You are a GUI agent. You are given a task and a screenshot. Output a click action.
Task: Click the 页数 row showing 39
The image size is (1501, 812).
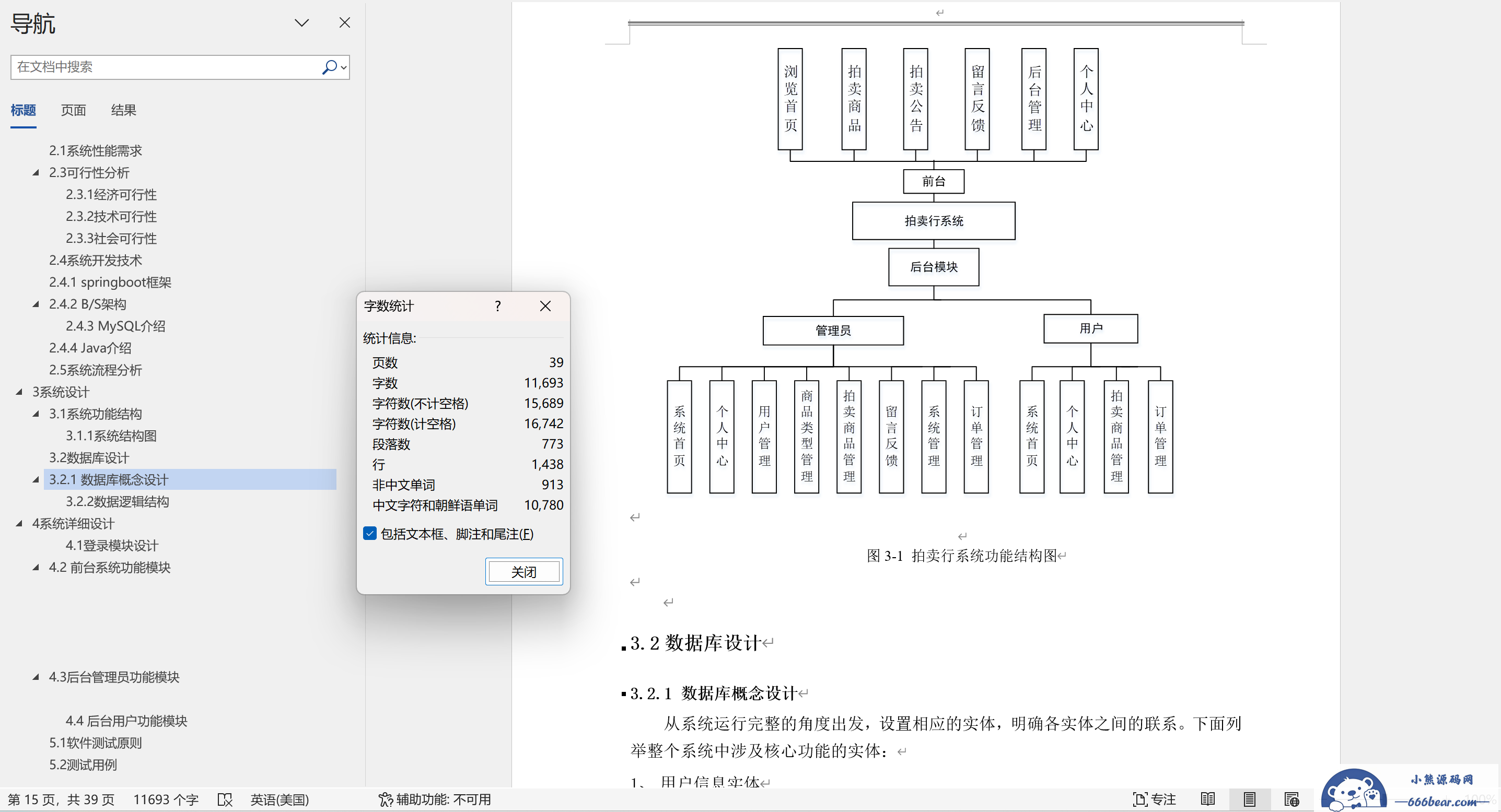click(x=468, y=362)
